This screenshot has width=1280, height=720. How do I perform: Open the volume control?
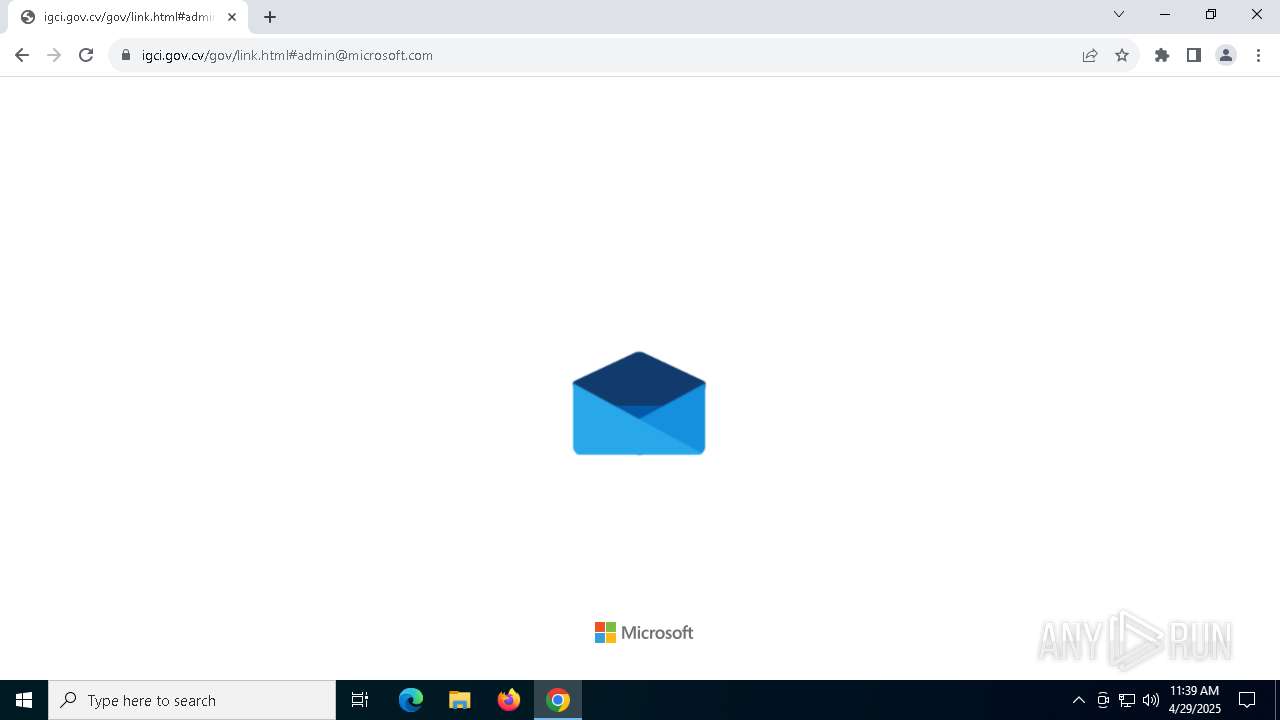tap(1151, 700)
